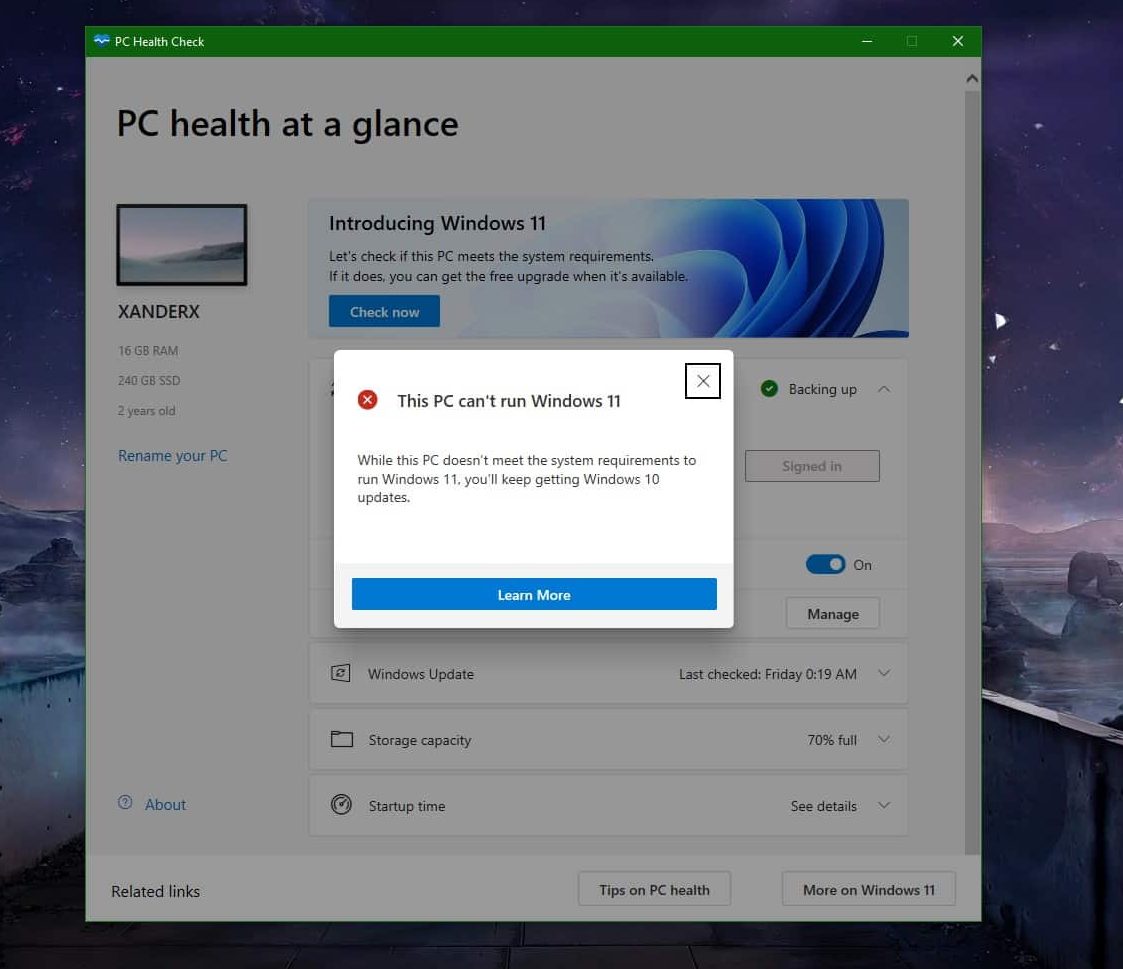Click the vertical scrollbar track
This screenshot has width=1123, height=969.
point(972,473)
